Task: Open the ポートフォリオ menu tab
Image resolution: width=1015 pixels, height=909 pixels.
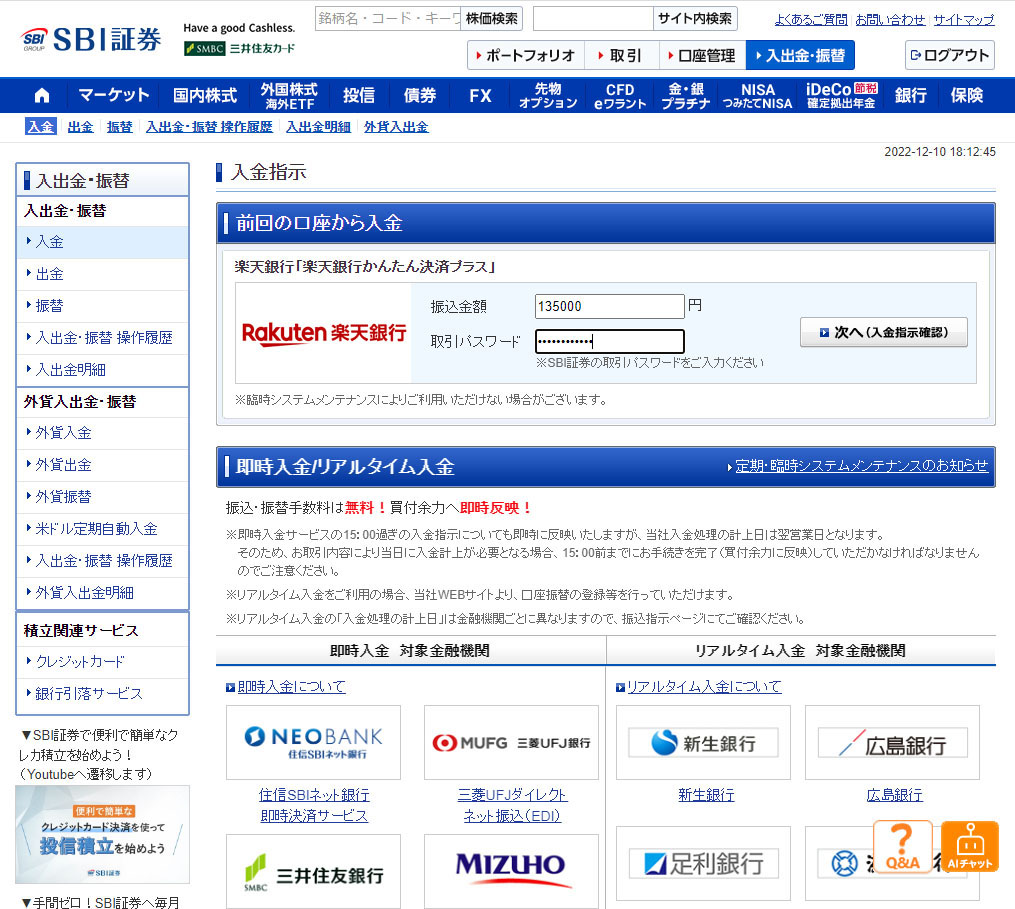Action: pyautogui.click(x=525, y=55)
